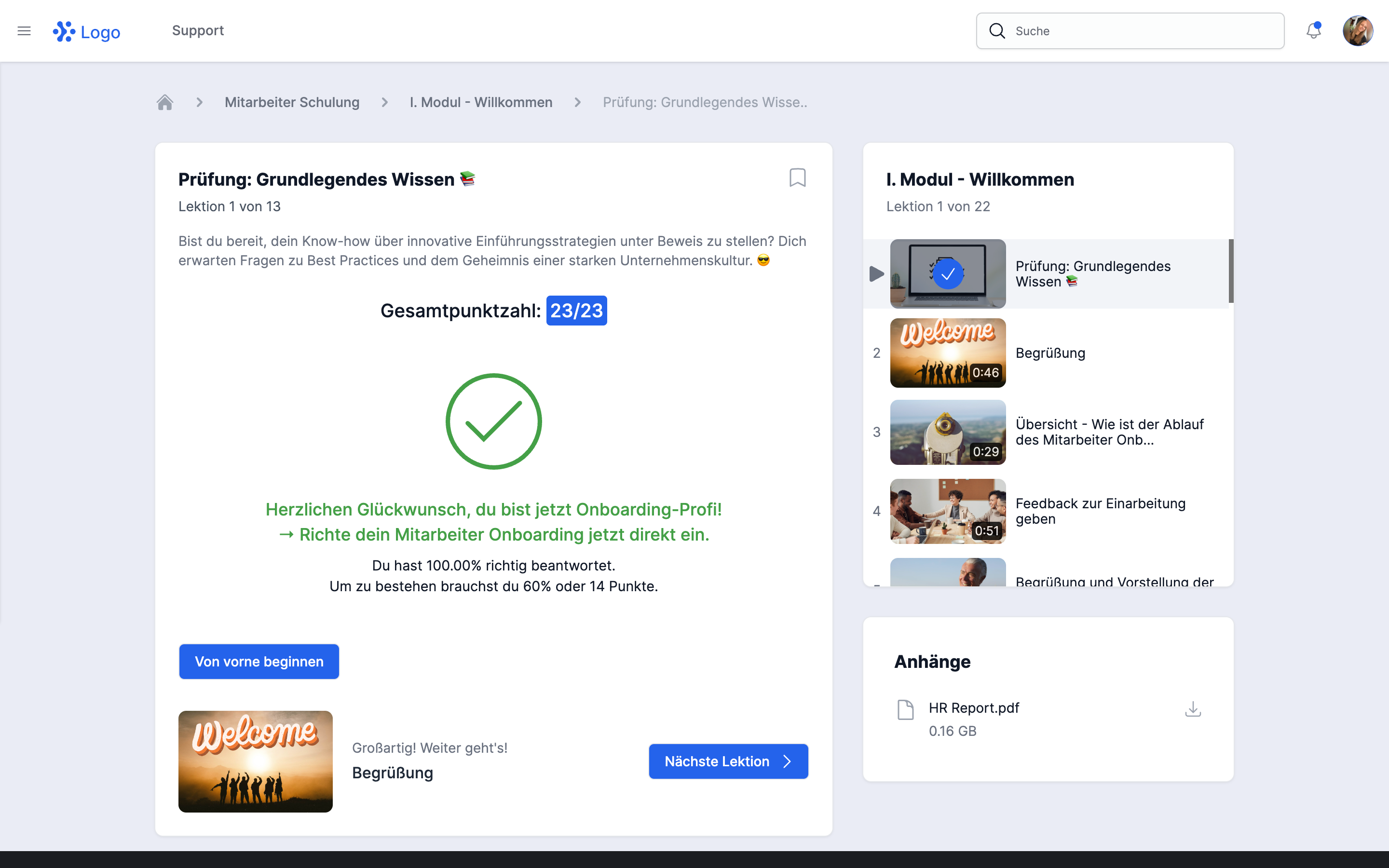1389x868 pixels.
Task: Select Feedback zur Einarbeitung geben lesson
Action: point(1100,511)
